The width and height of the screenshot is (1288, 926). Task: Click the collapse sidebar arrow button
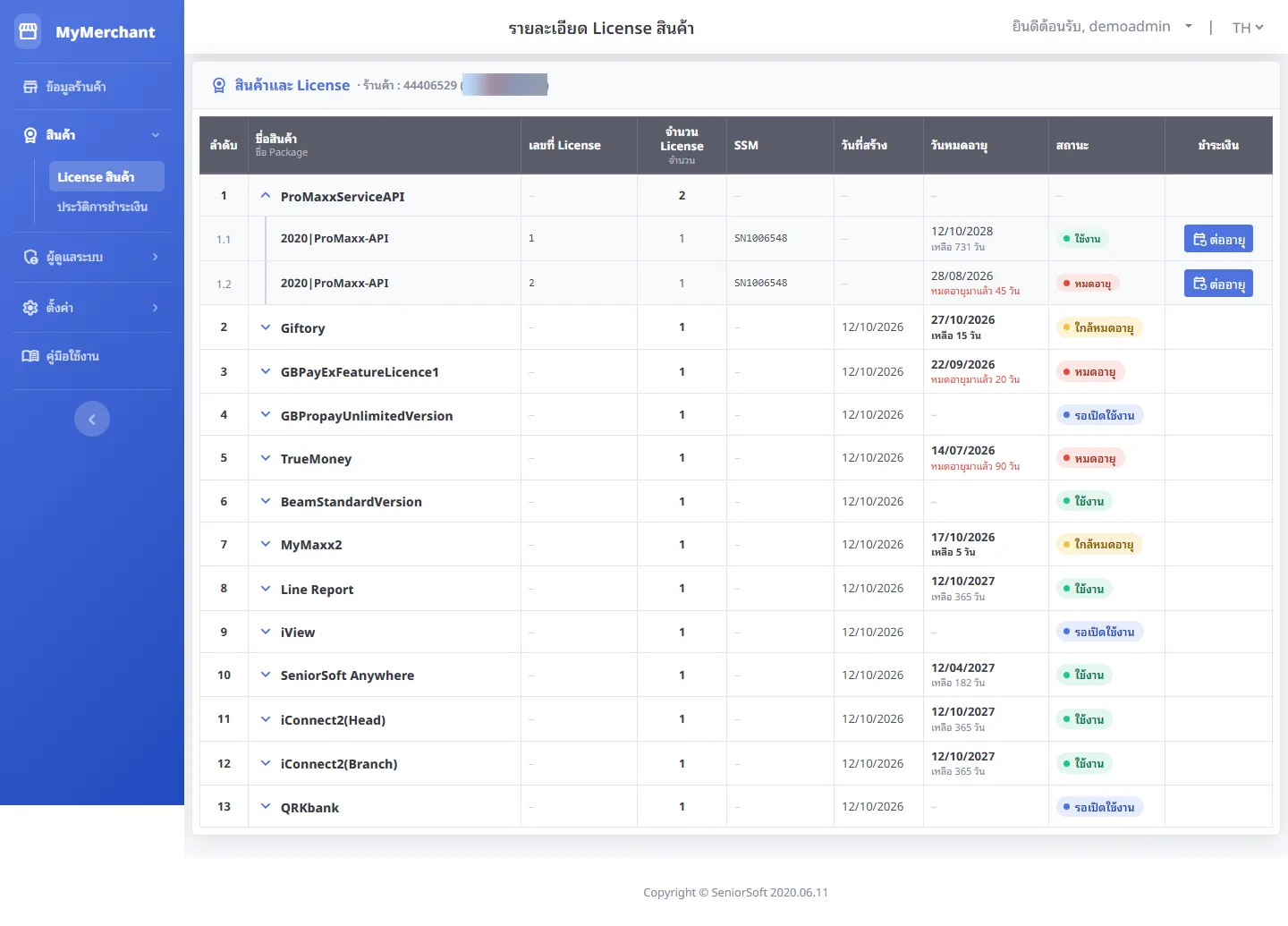(x=92, y=419)
